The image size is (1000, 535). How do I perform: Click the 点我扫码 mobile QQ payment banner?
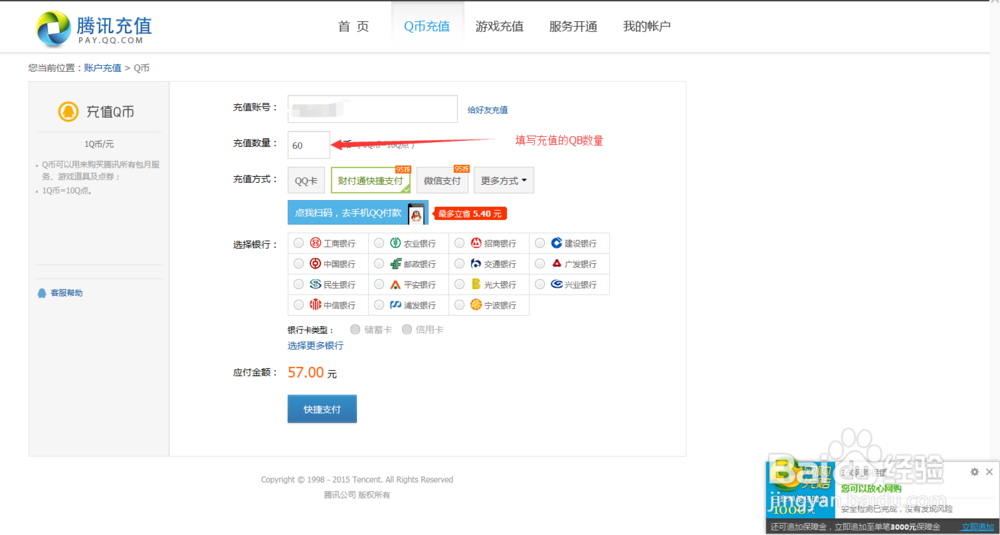pyautogui.click(x=358, y=213)
